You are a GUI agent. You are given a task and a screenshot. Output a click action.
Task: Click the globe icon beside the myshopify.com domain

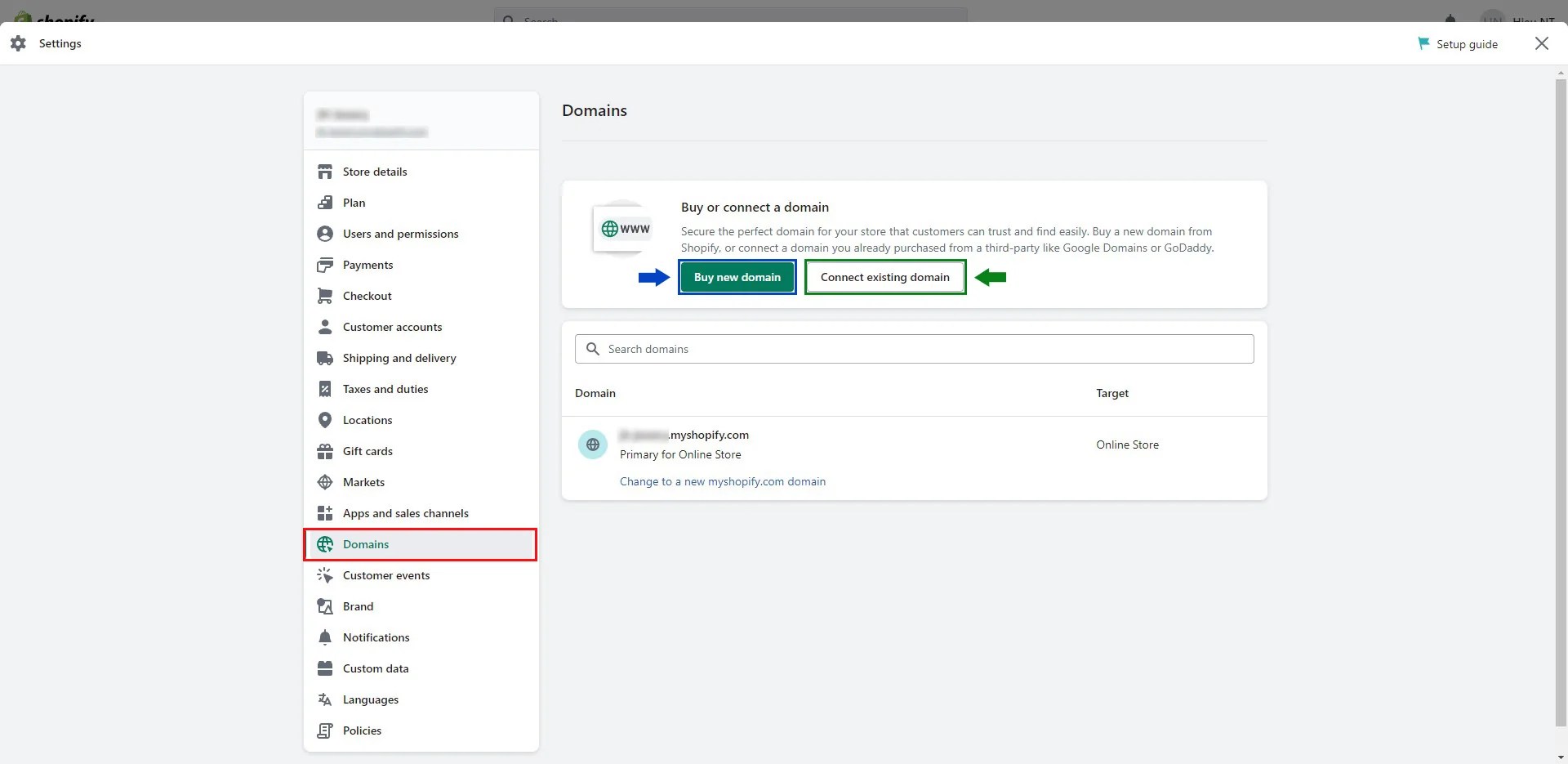[592, 444]
